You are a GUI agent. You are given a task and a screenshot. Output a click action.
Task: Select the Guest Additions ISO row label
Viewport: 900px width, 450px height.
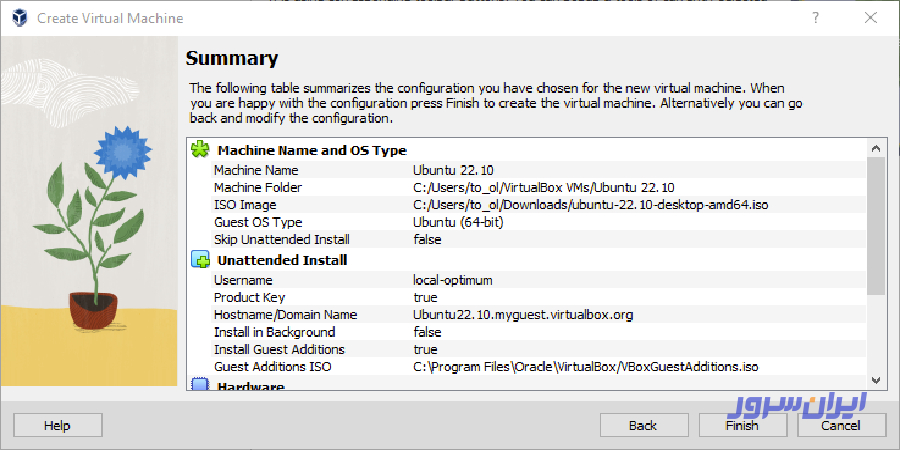point(273,366)
